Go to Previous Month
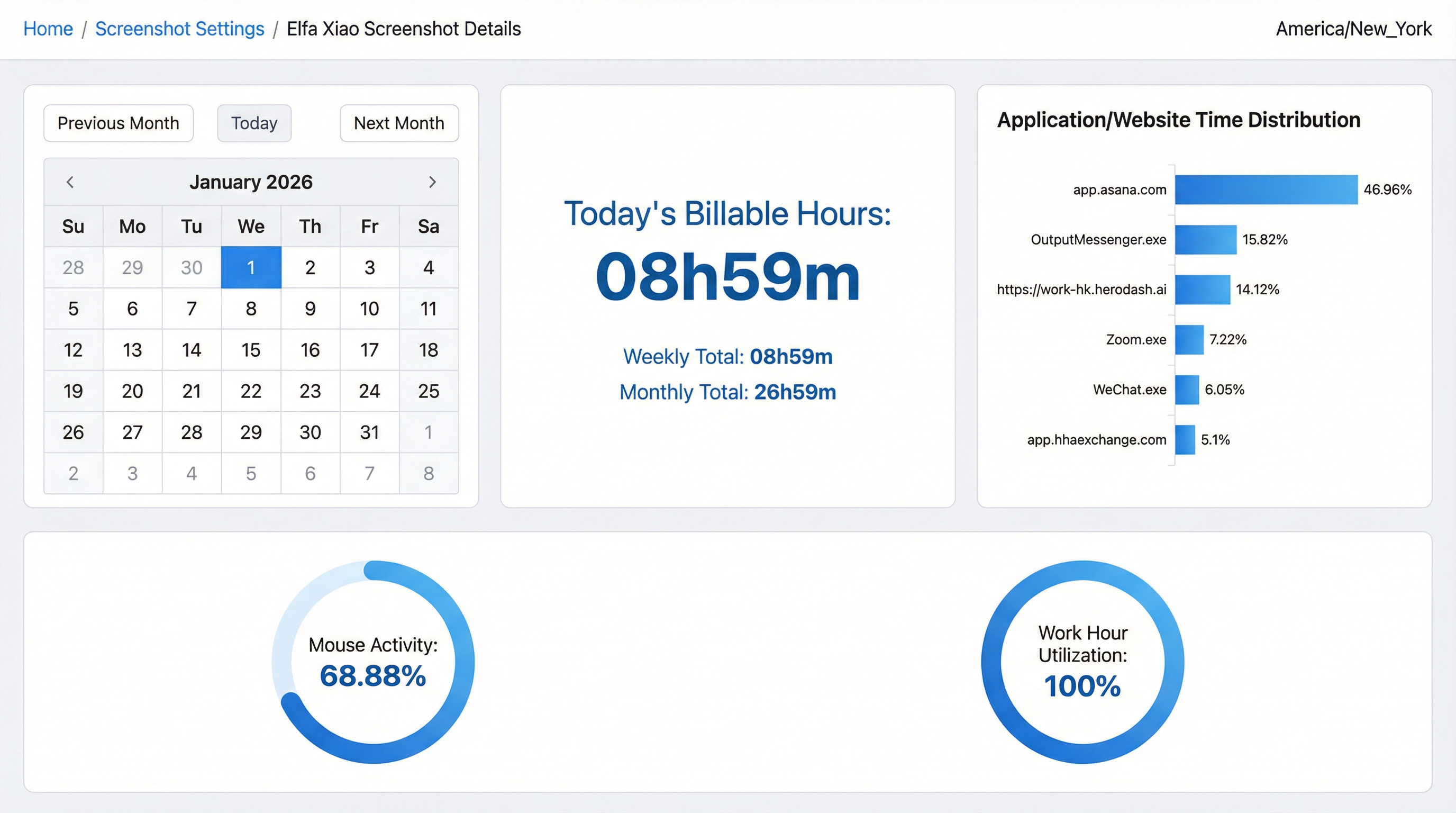 118,123
